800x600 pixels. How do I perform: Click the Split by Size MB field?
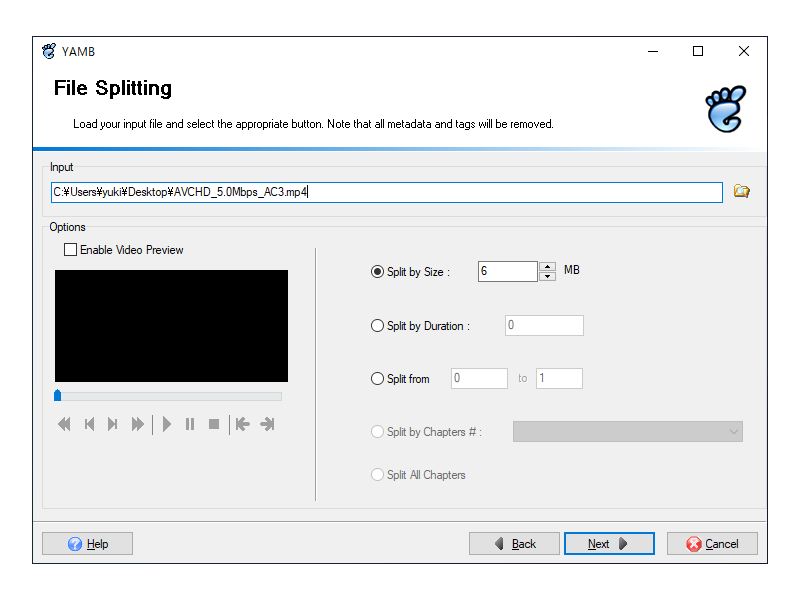[x=508, y=271]
